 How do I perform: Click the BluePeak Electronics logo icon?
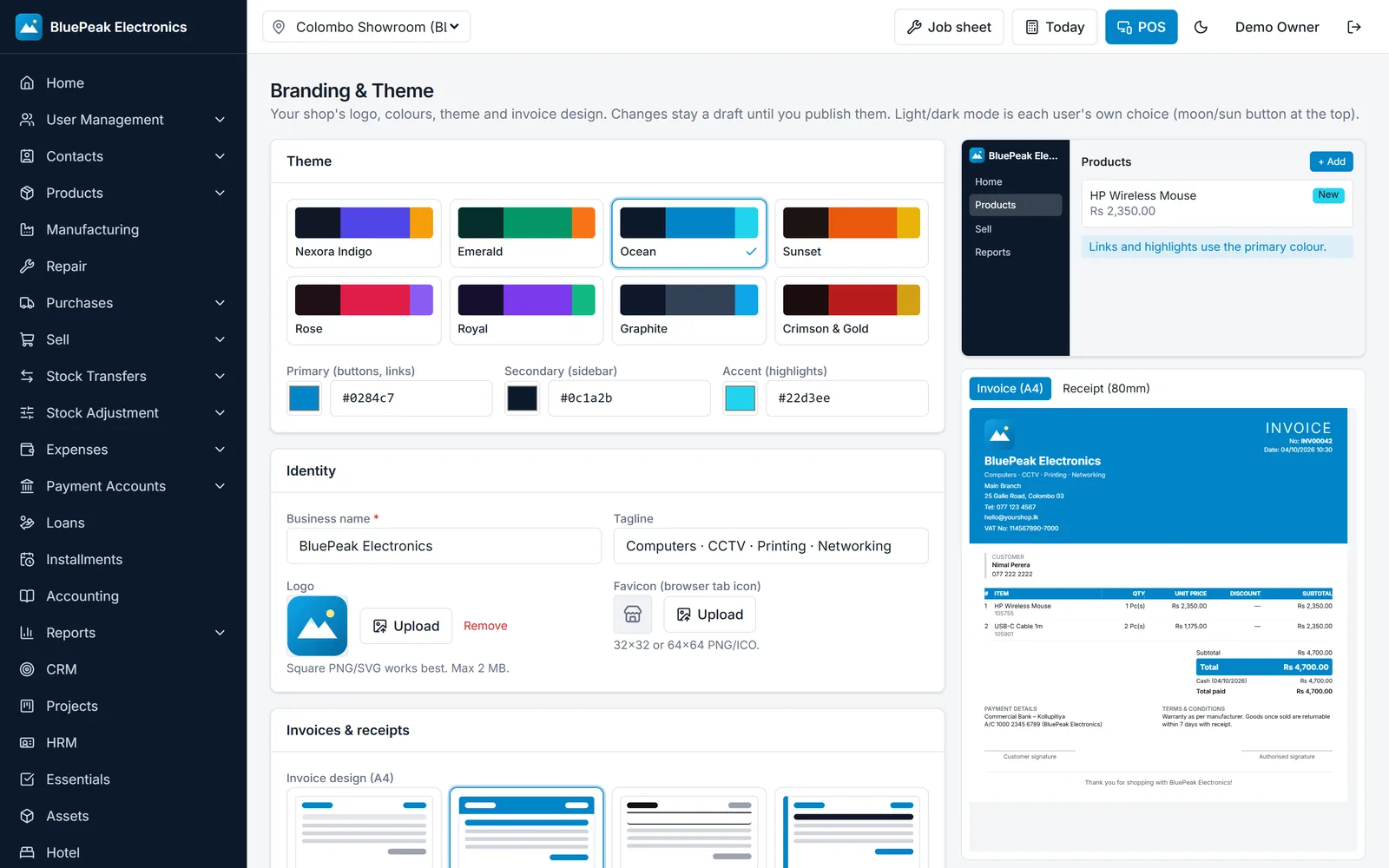pyautogui.click(x=29, y=27)
